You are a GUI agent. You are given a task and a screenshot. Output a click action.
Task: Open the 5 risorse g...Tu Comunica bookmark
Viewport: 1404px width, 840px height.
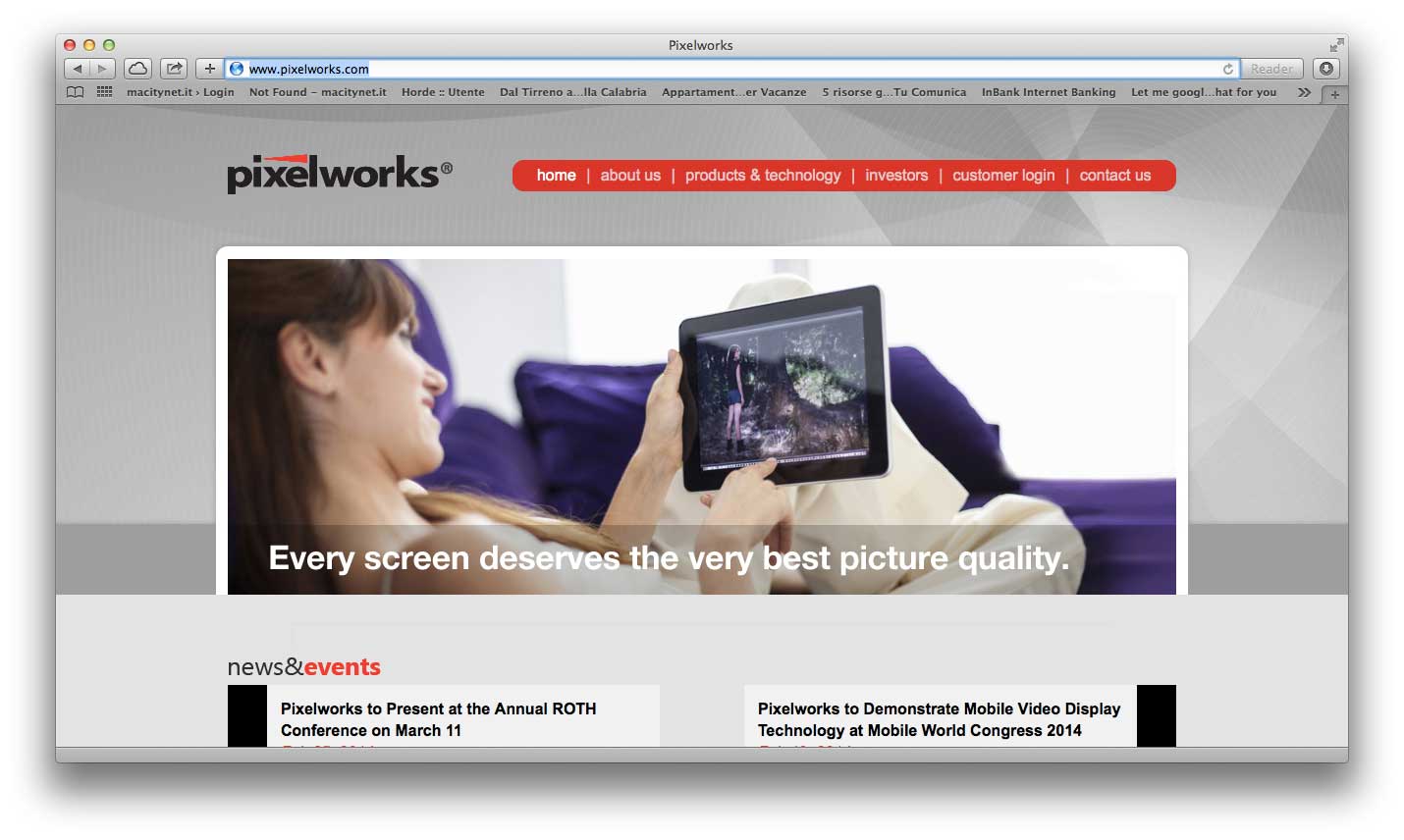click(894, 92)
